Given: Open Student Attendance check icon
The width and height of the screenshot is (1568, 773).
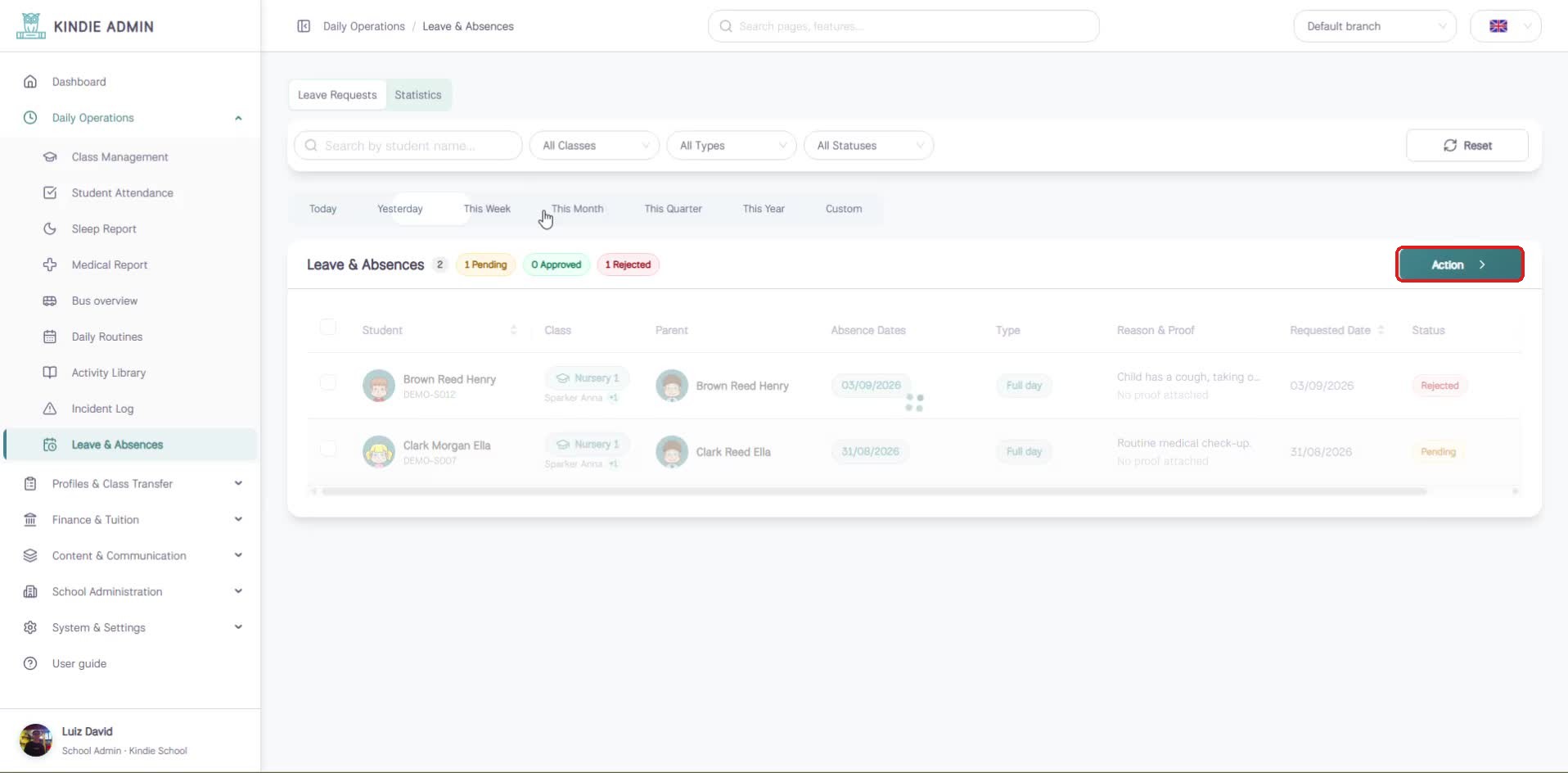Looking at the screenshot, I should click(x=50, y=193).
